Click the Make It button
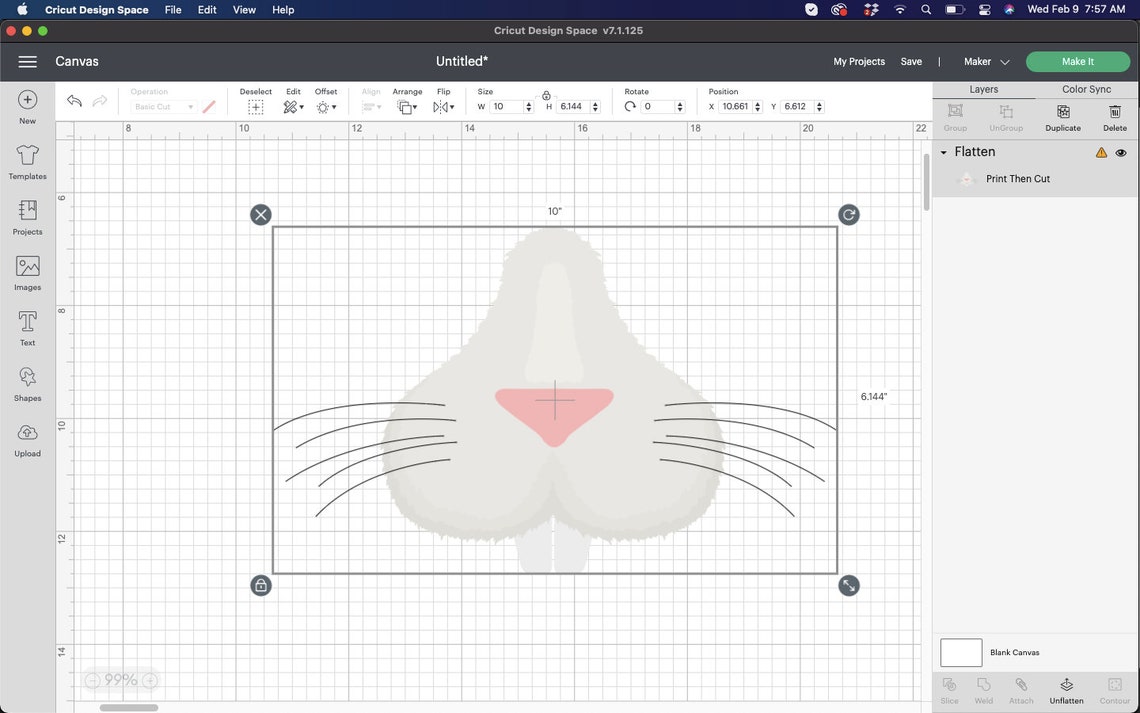 point(1077,61)
